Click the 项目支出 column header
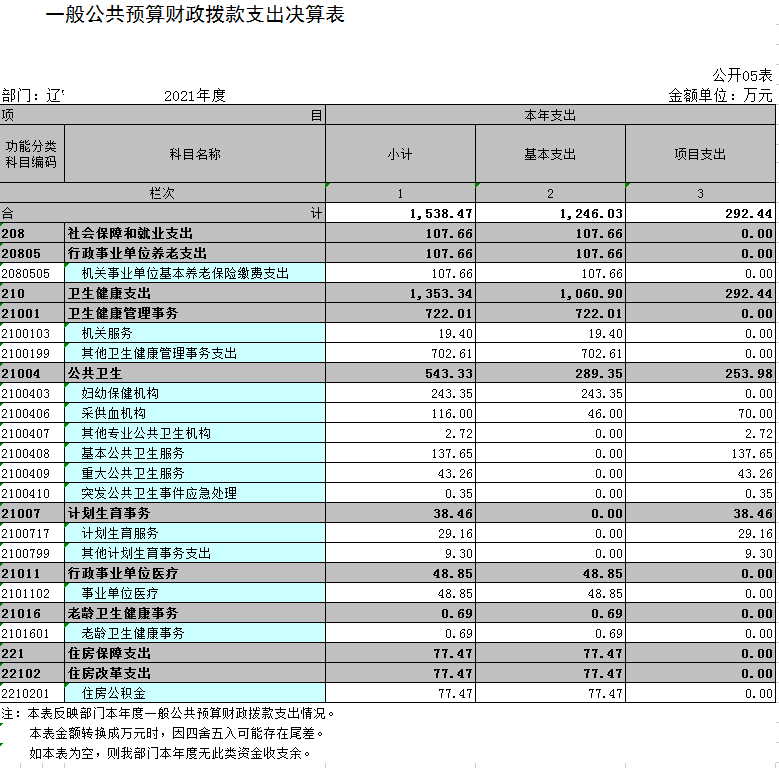 [x=701, y=154]
